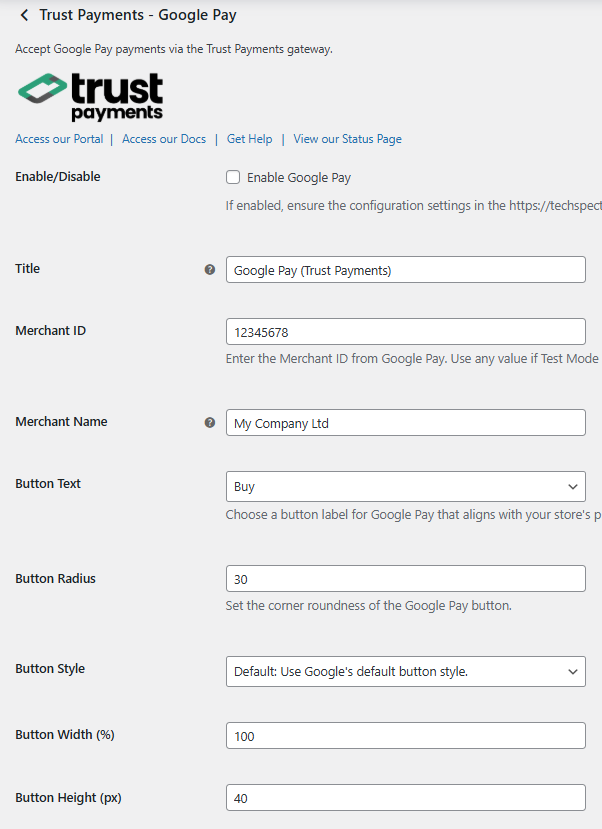Click the Get Help link
Image resolution: width=602 pixels, height=829 pixels.
point(249,139)
